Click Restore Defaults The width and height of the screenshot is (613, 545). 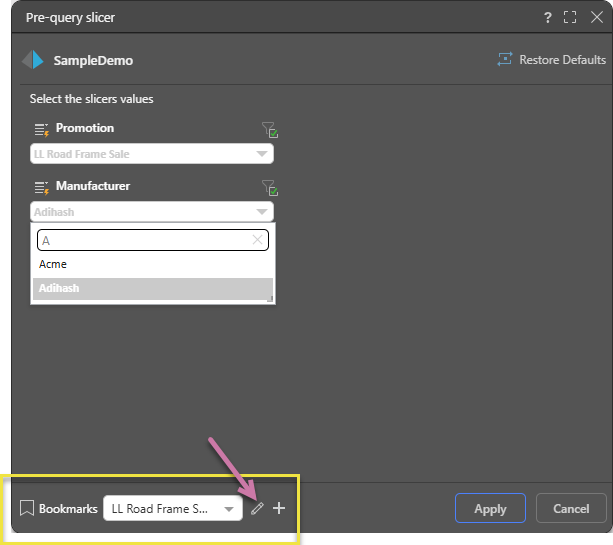(x=551, y=60)
